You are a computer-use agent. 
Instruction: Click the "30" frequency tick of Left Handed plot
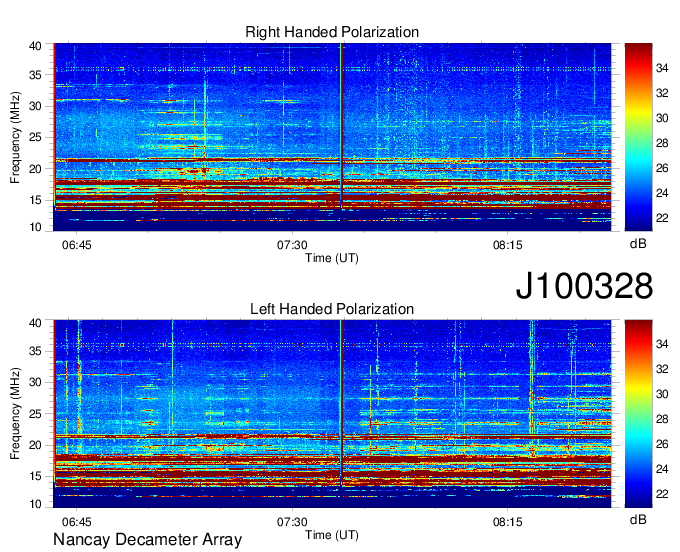35,382
